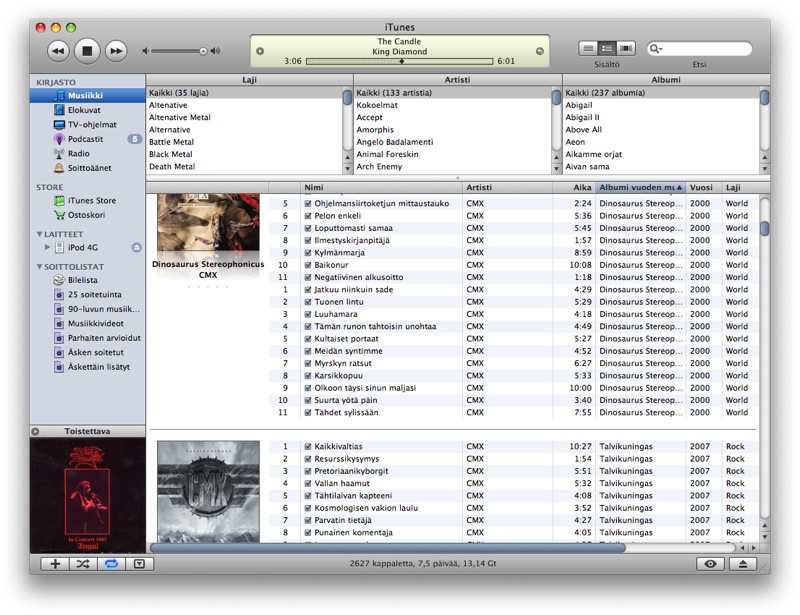Add new playlist with plus button
Viewport: 800px width, 615px height.
pos(55,563)
